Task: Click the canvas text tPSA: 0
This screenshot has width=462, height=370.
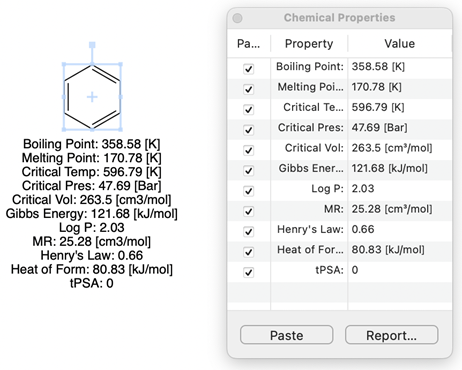Action: [92, 283]
